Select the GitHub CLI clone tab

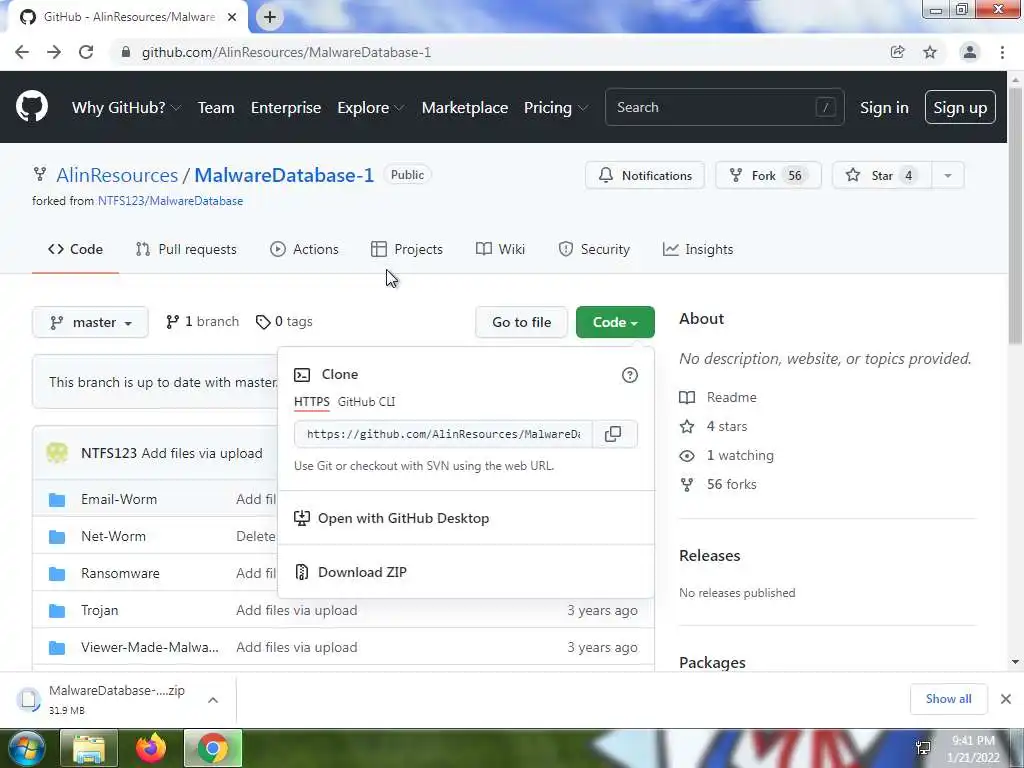tap(366, 402)
